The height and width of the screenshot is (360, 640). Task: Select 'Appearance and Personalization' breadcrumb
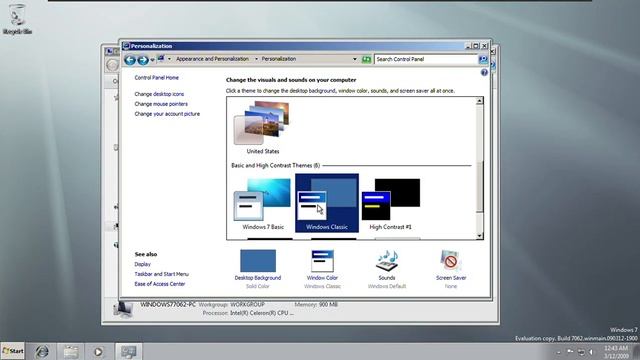tap(212, 59)
